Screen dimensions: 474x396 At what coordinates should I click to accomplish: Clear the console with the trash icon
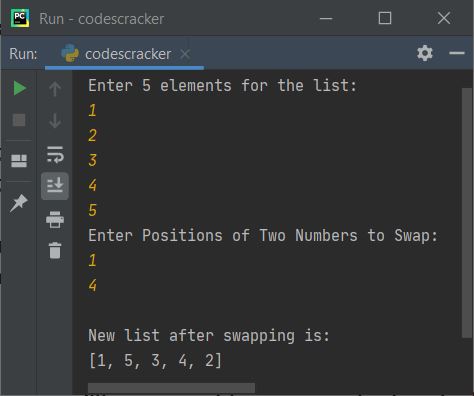(x=55, y=250)
